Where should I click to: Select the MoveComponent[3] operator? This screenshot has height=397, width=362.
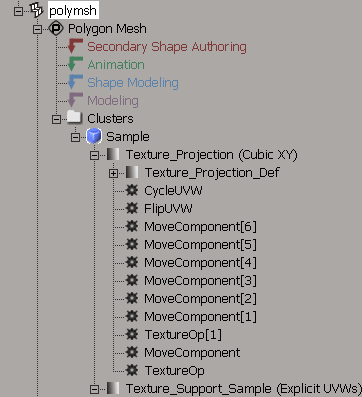(x=200, y=281)
